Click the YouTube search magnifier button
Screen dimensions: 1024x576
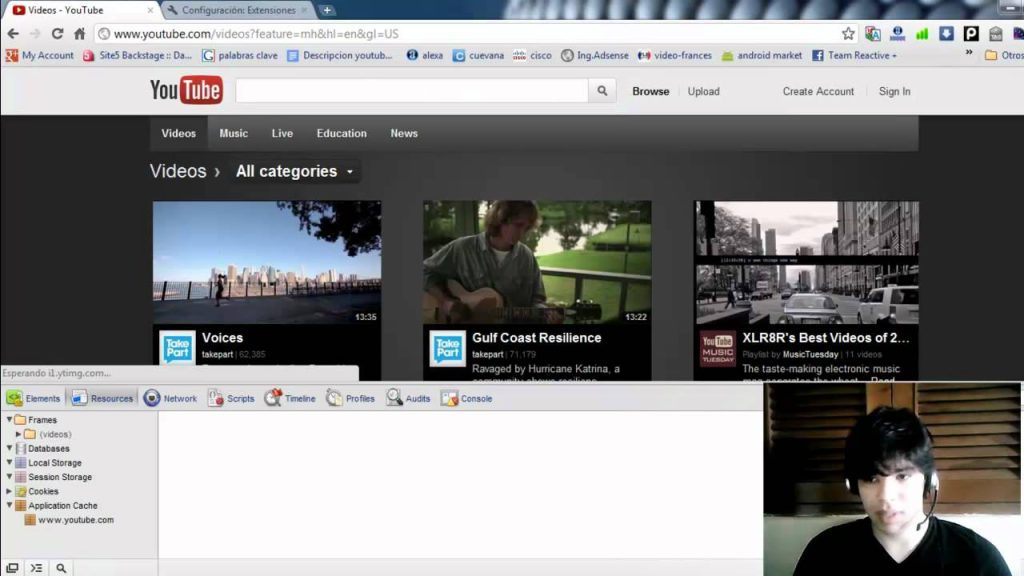[602, 91]
